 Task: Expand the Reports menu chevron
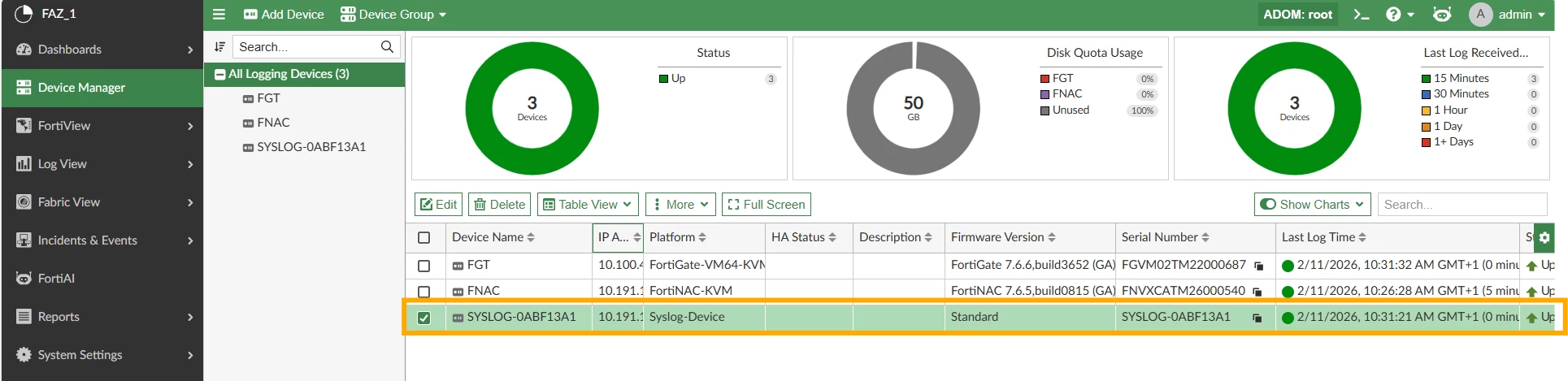190,318
